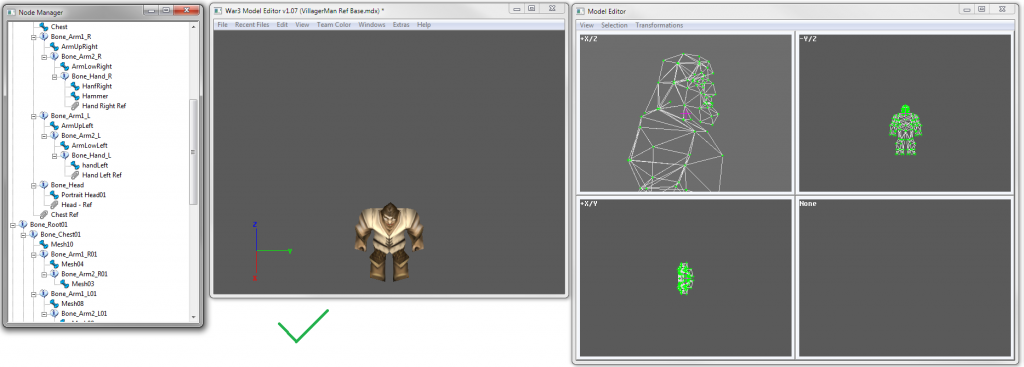The height and width of the screenshot is (367, 1024).
Task: Open the Selection menu in the Model Editor window
Action: 615,25
